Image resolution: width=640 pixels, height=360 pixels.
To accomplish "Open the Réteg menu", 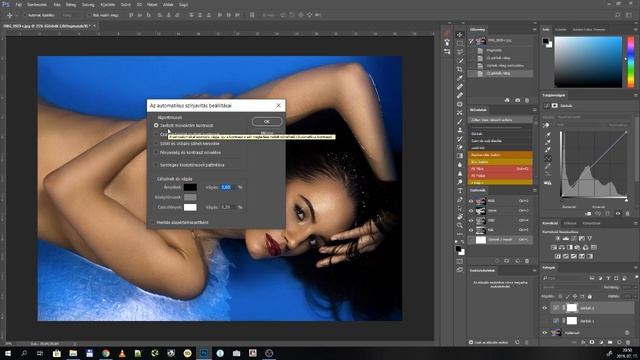I will pos(71,5).
